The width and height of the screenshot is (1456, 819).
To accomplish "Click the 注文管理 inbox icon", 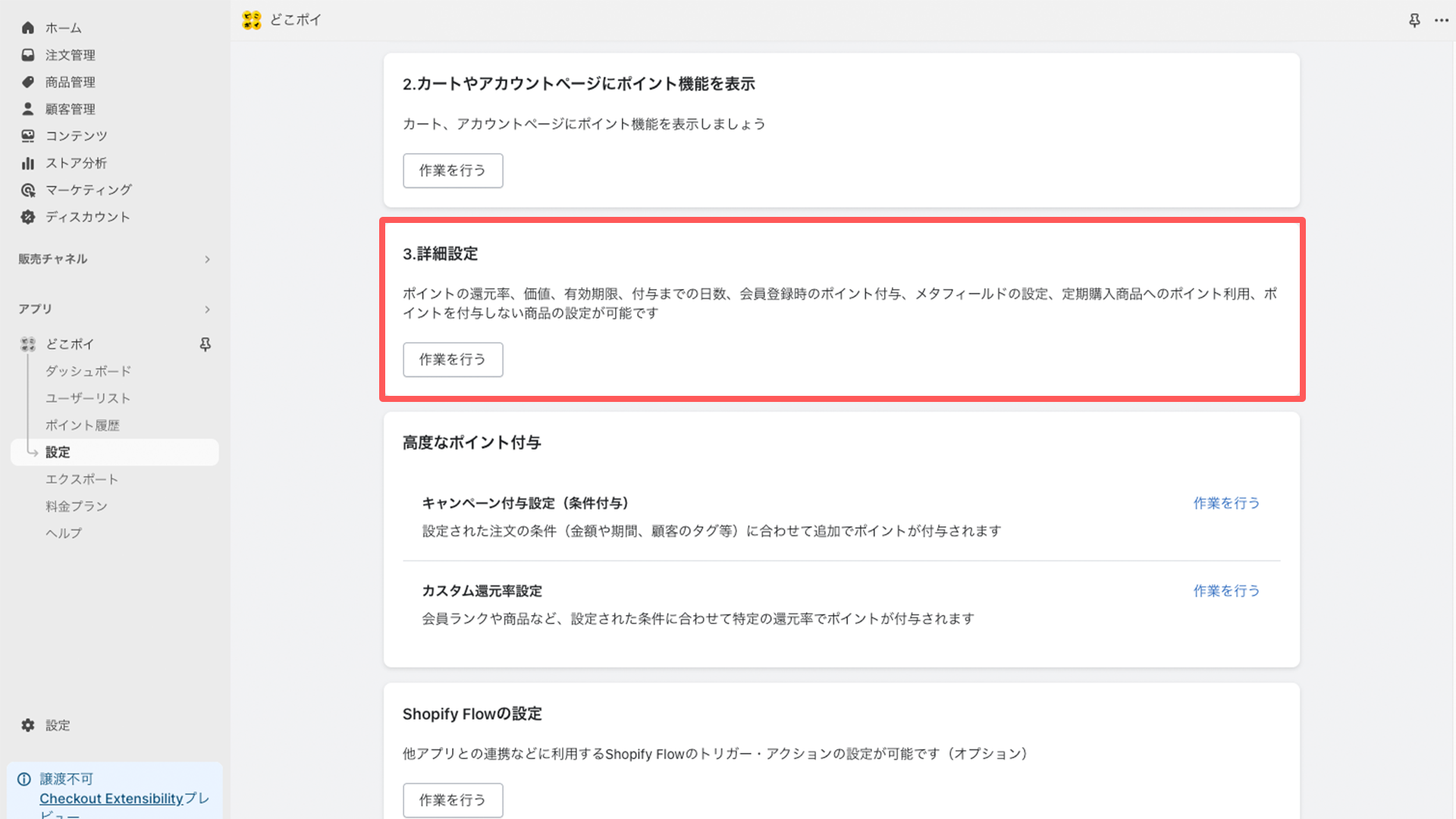I will click(28, 55).
